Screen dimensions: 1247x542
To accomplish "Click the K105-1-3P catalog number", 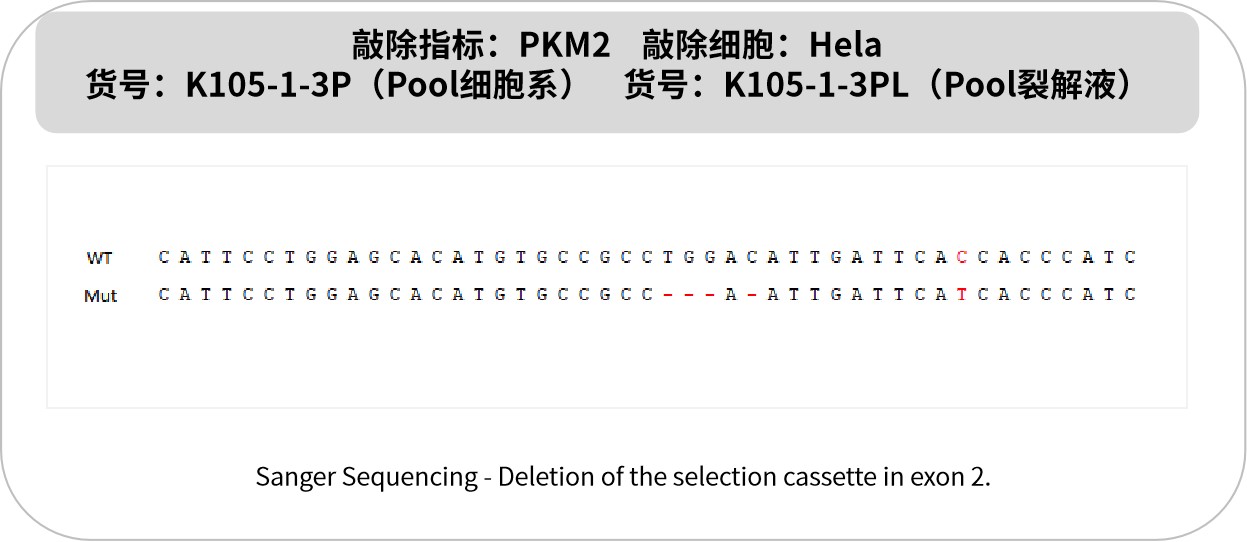I will pyautogui.click(x=271, y=86).
